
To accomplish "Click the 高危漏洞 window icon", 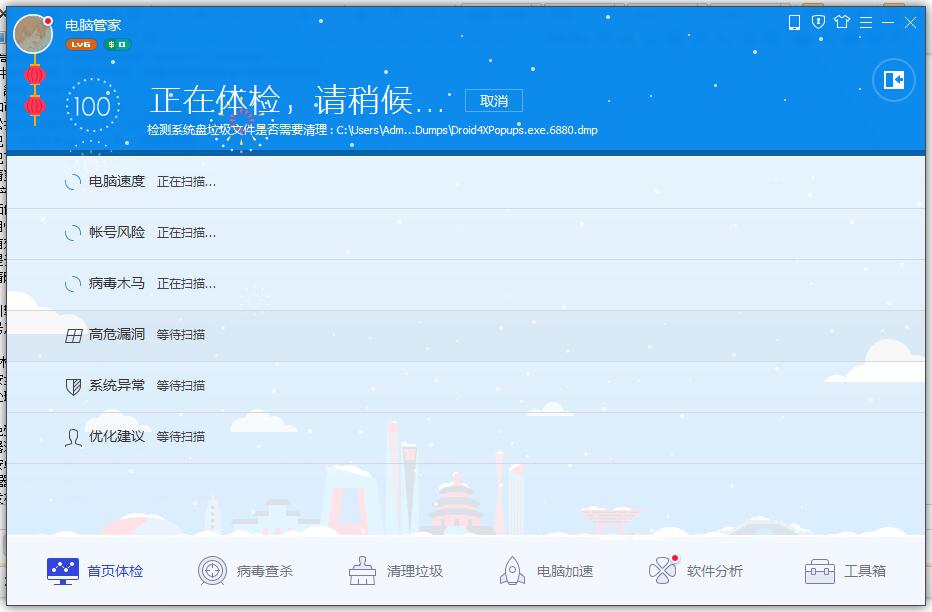I will 73,336.
